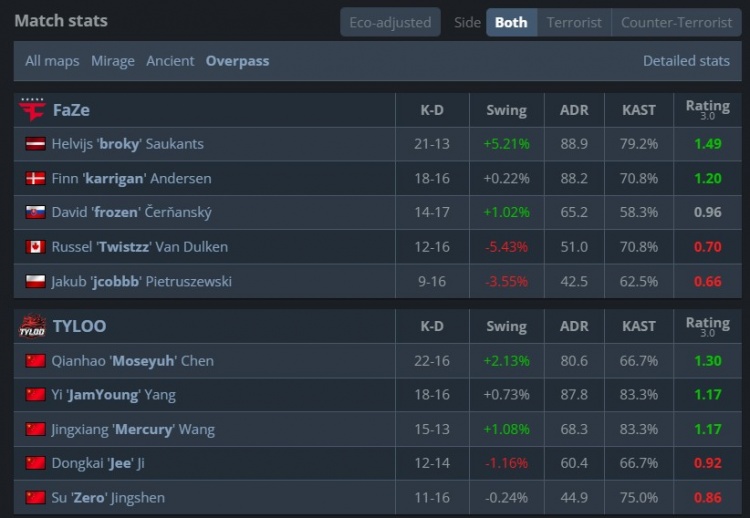Click the Chinese flag beside Moseyuh
Image resolution: width=750 pixels, height=518 pixels.
(x=35, y=361)
